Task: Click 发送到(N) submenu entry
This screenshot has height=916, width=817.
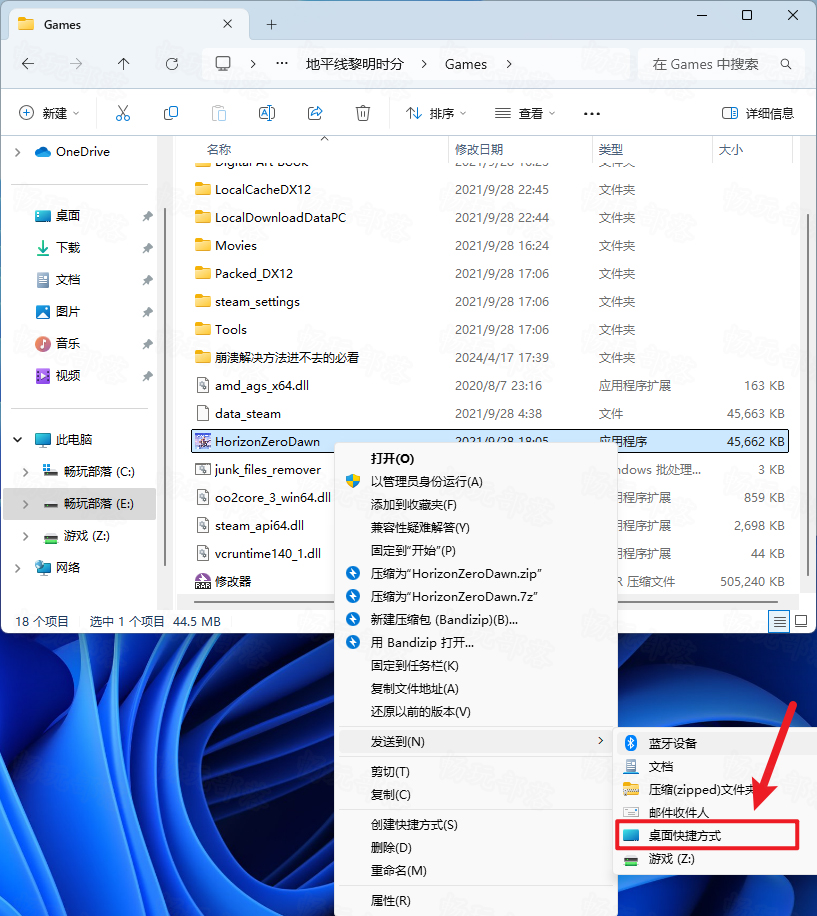Action: pos(475,741)
